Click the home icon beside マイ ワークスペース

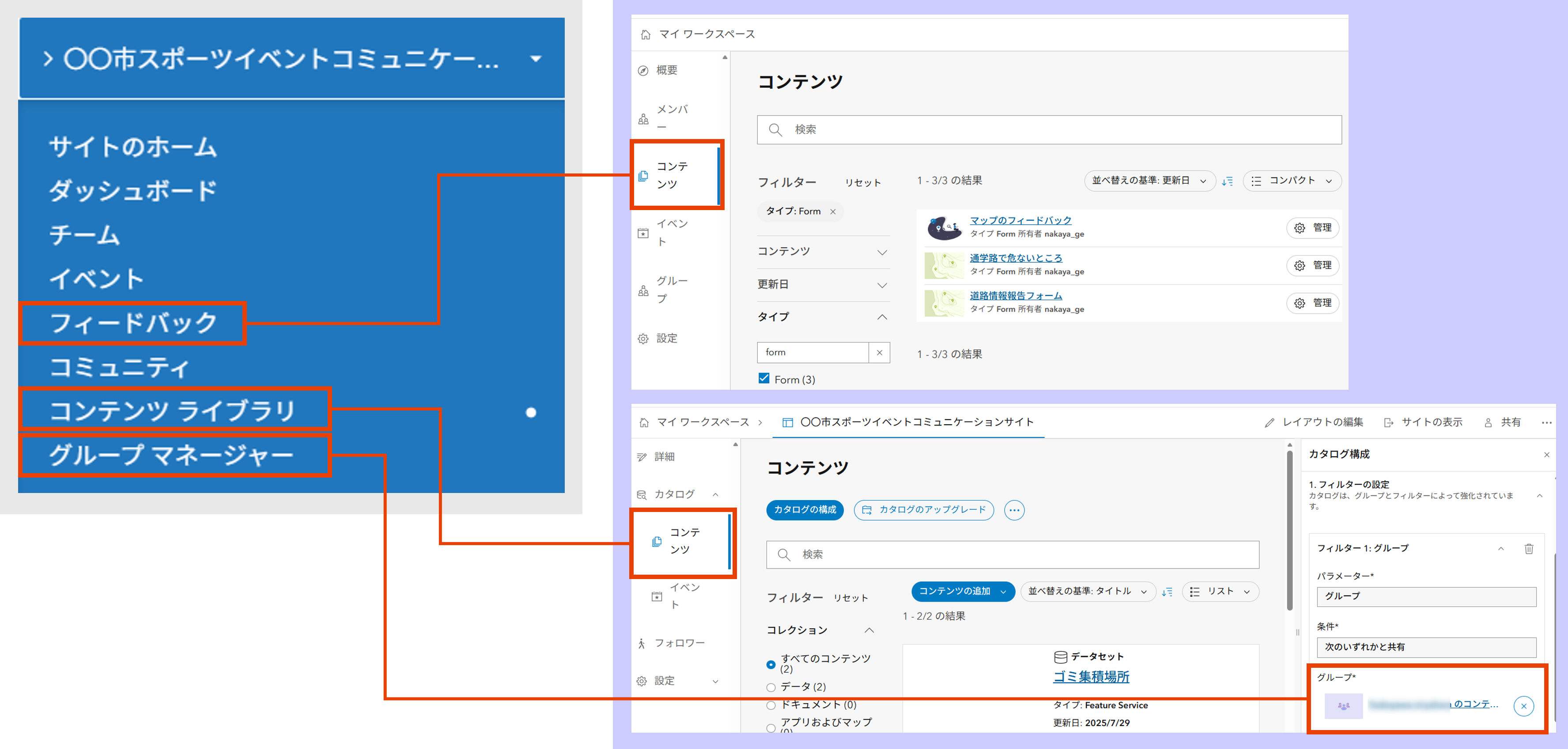point(645,35)
